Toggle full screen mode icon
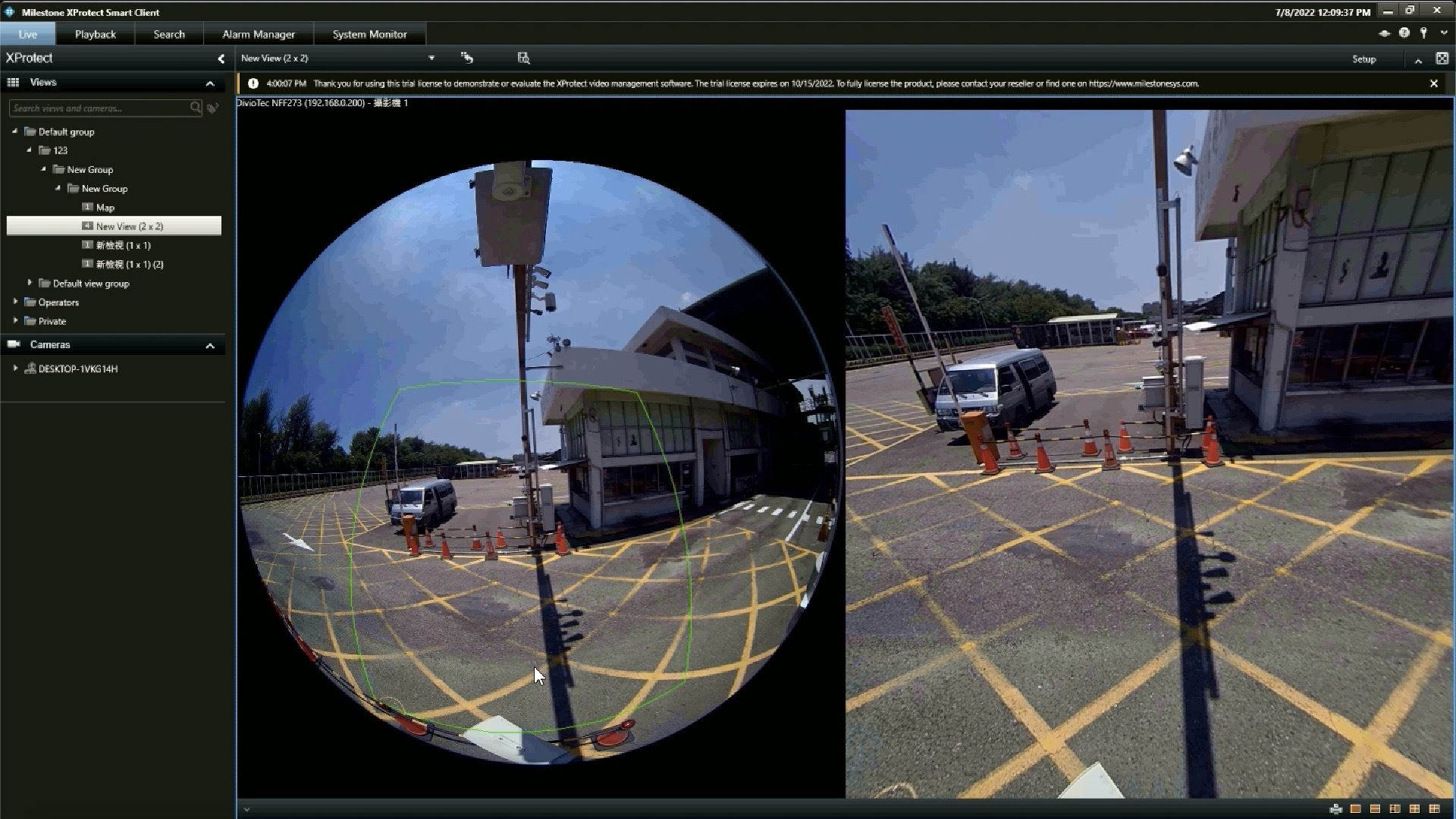Viewport: 1456px width, 819px height. pos(1442,58)
